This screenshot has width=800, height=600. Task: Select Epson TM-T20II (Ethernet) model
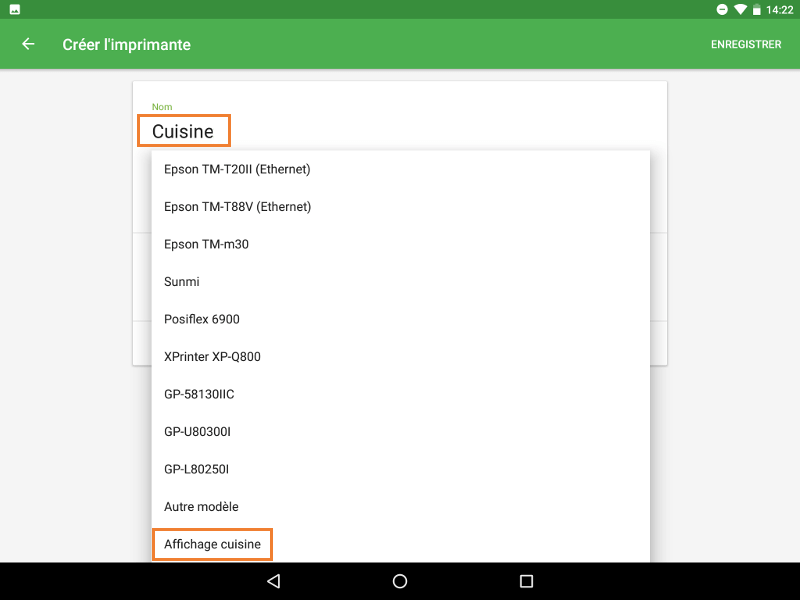[237, 169]
